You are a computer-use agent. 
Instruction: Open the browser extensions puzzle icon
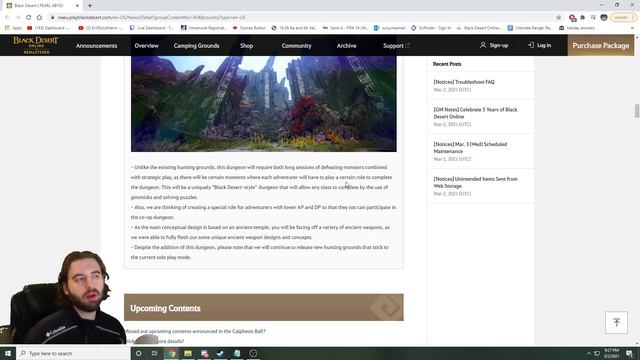tap(582, 18)
